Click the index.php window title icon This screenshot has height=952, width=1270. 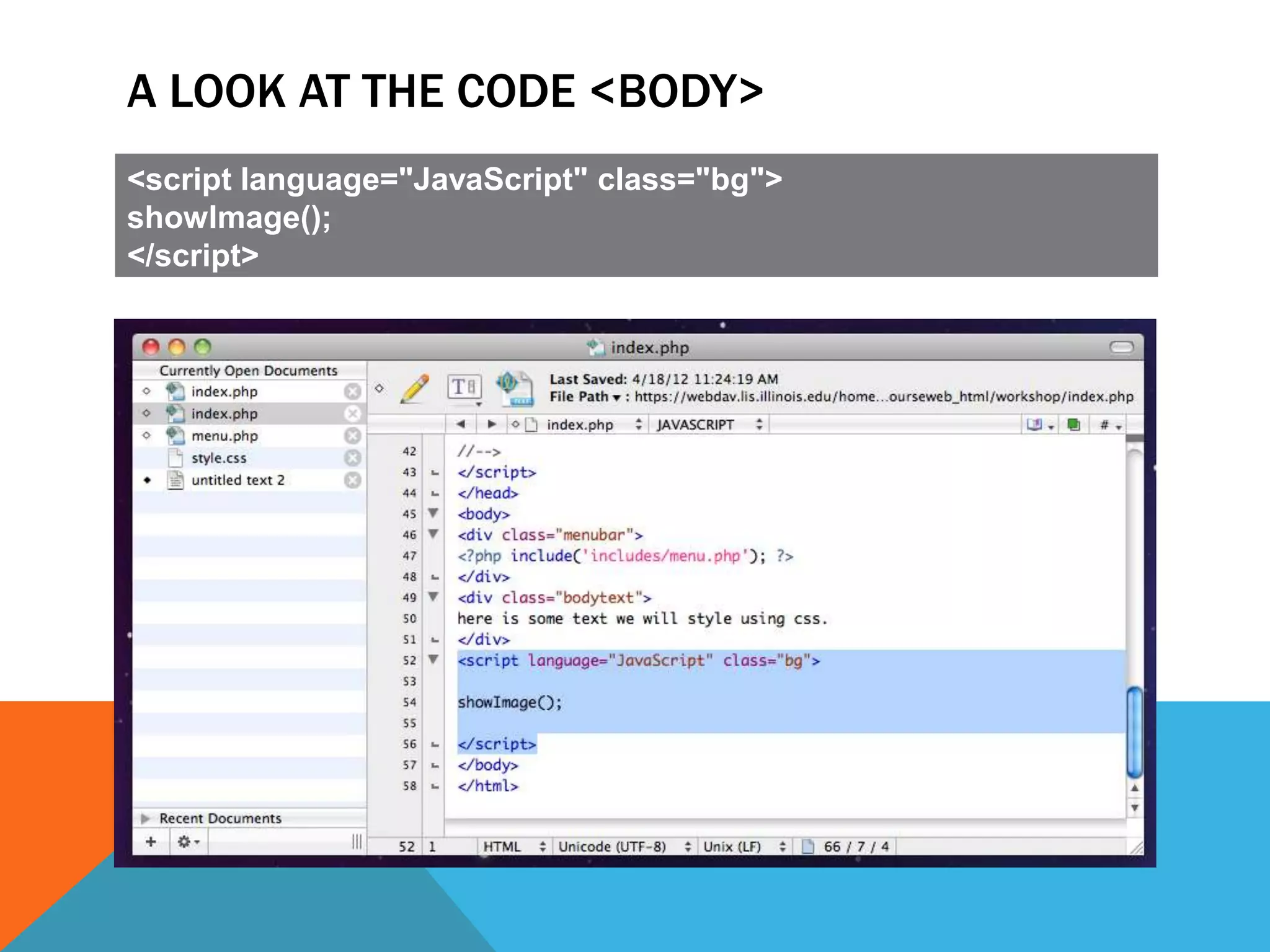(x=595, y=347)
